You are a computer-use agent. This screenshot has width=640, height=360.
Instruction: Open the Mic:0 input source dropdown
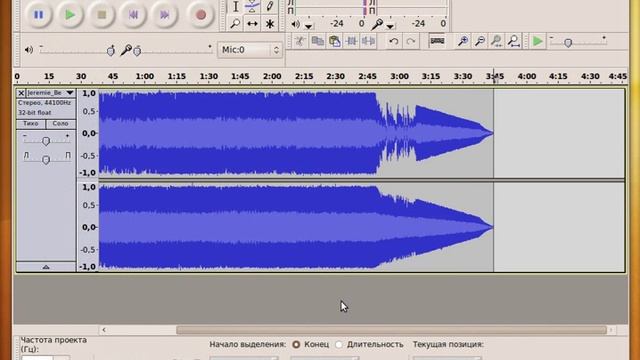click(x=249, y=50)
